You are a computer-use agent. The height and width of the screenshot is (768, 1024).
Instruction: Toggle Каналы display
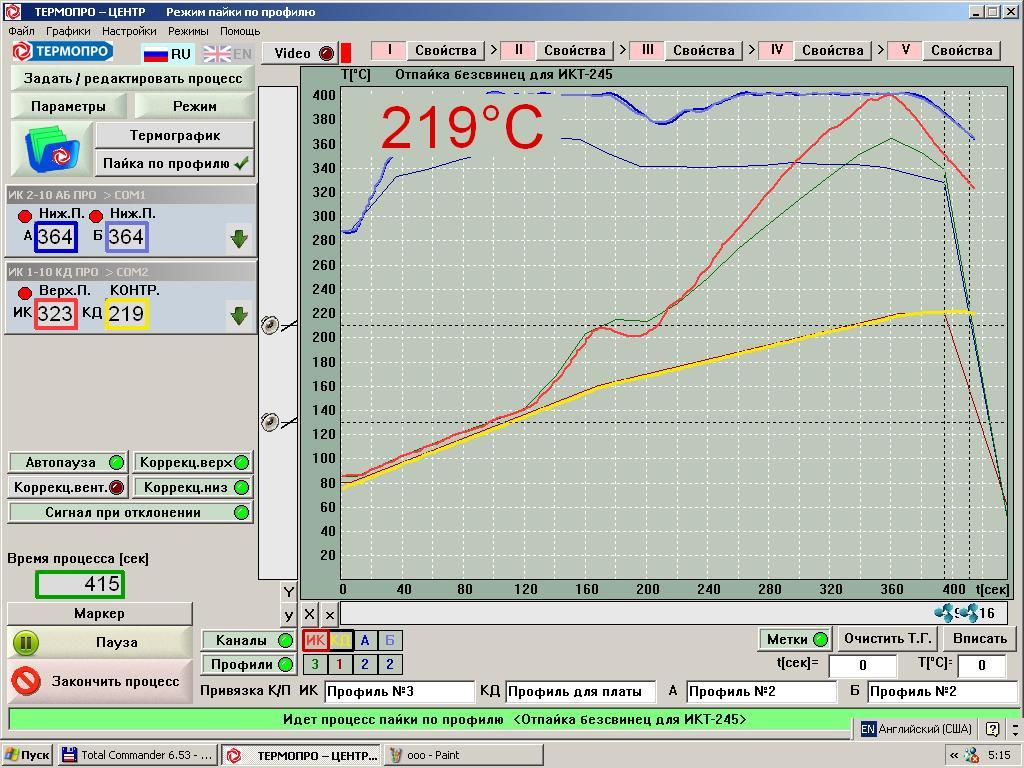248,641
